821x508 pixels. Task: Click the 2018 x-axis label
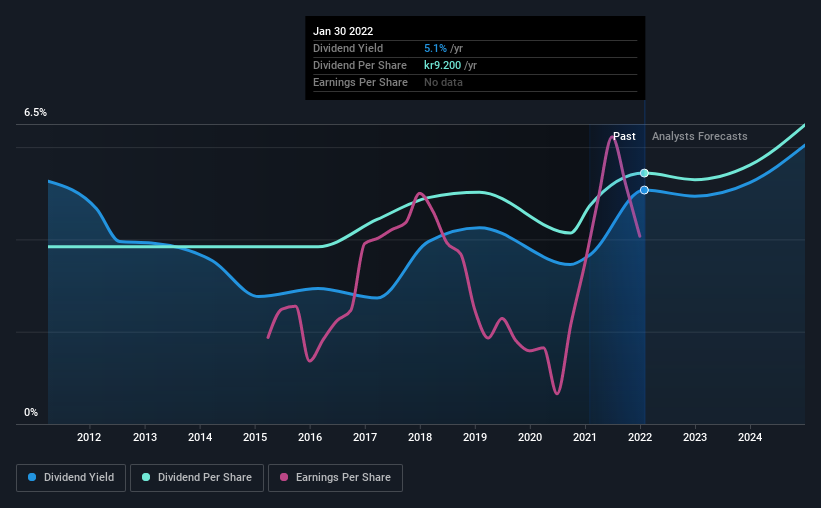(x=420, y=437)
